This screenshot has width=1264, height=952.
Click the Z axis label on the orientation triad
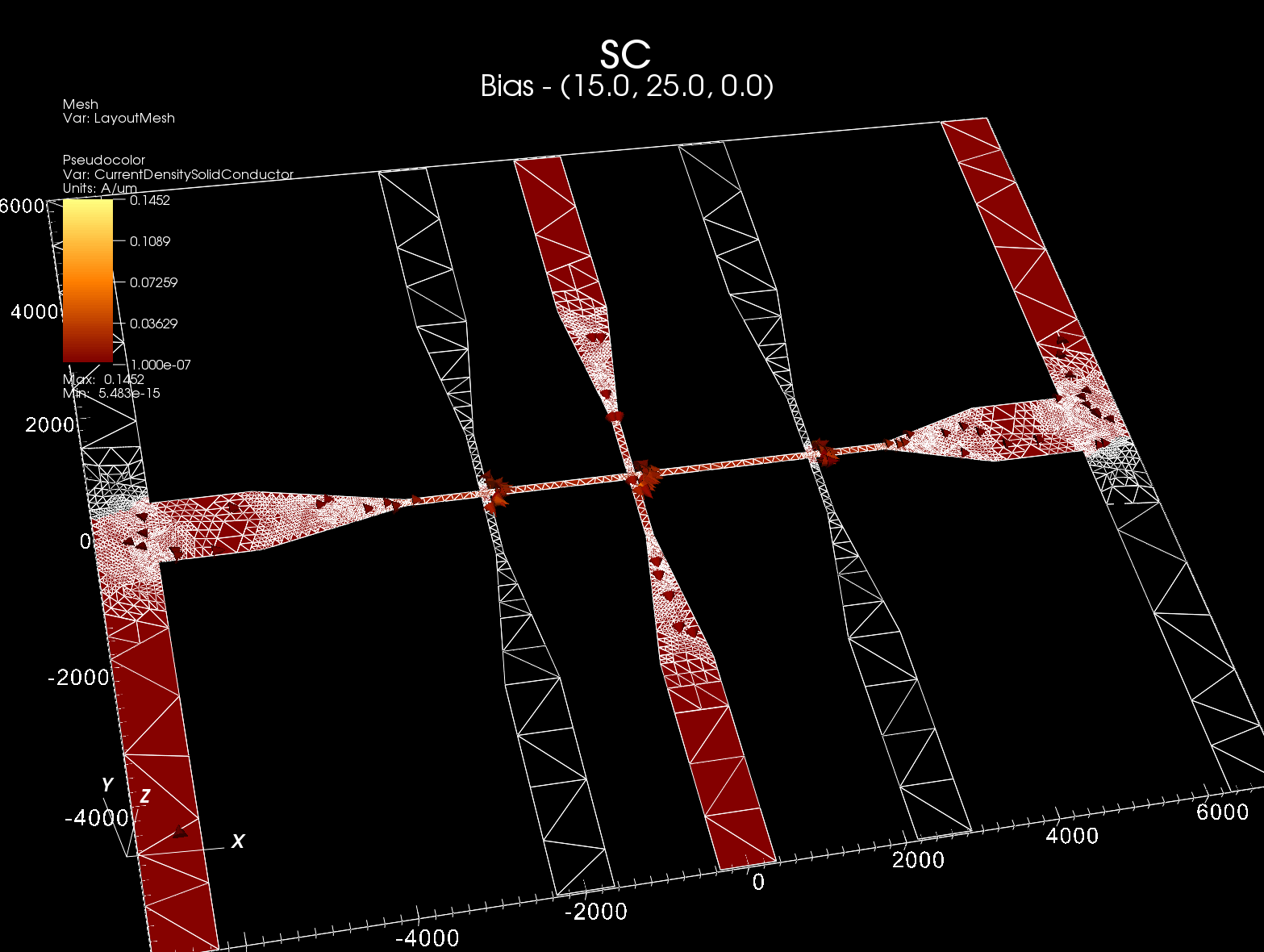[x=145, y=797]
